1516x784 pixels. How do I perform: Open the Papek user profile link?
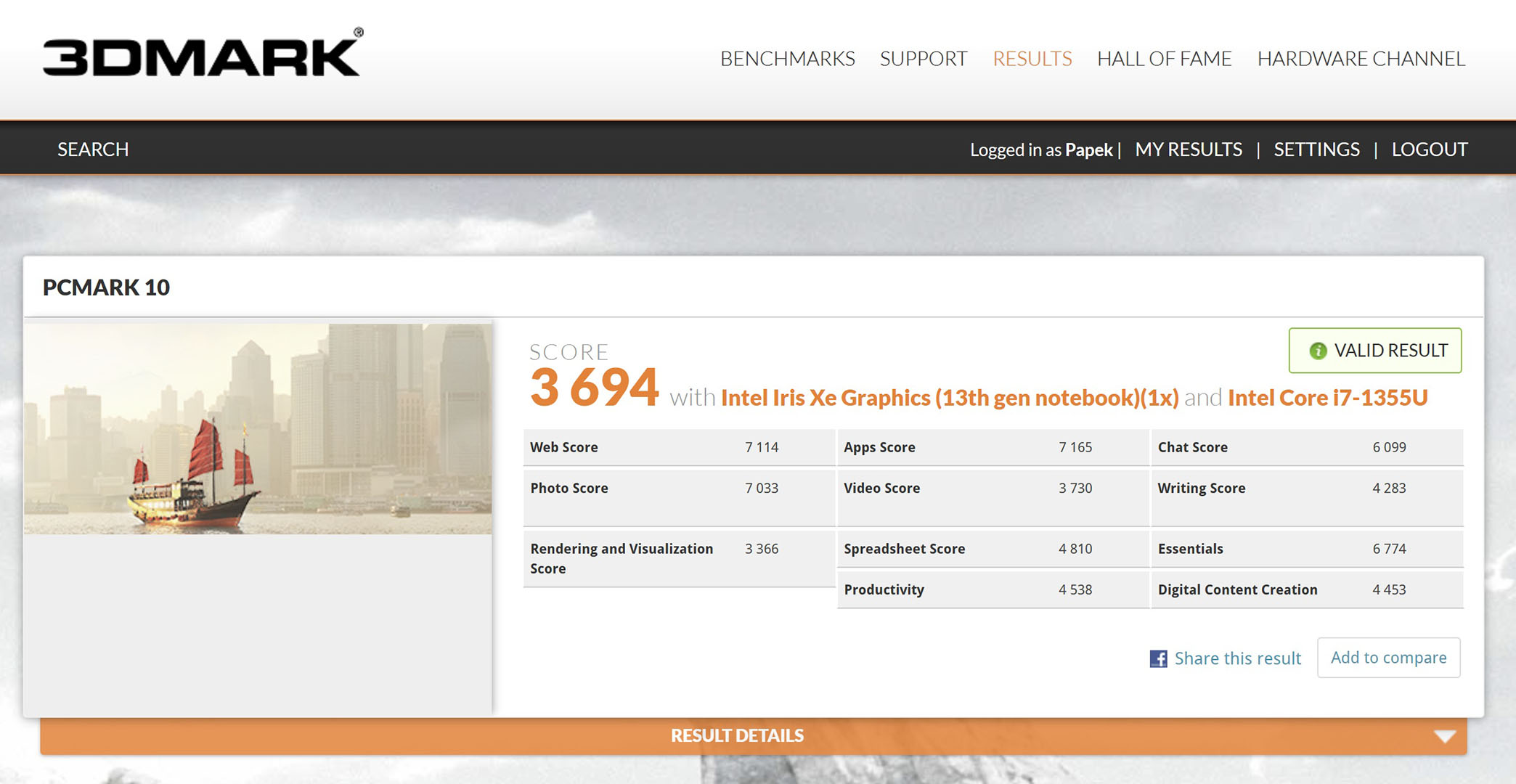click(1088, 150)
